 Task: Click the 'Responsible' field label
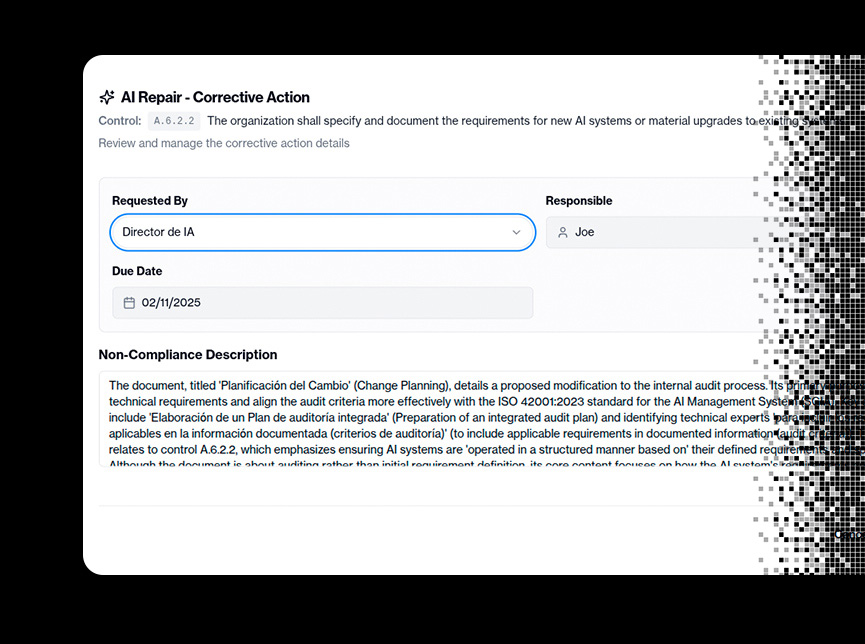579,201
